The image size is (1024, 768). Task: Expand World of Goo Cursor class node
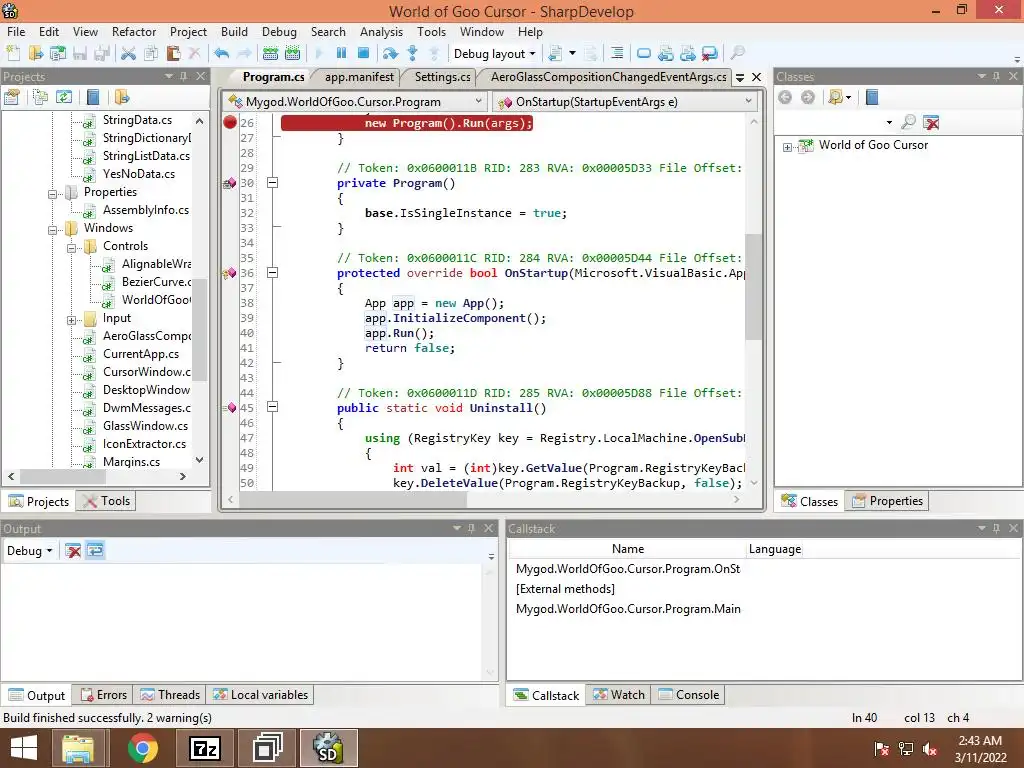coord(788,147)
